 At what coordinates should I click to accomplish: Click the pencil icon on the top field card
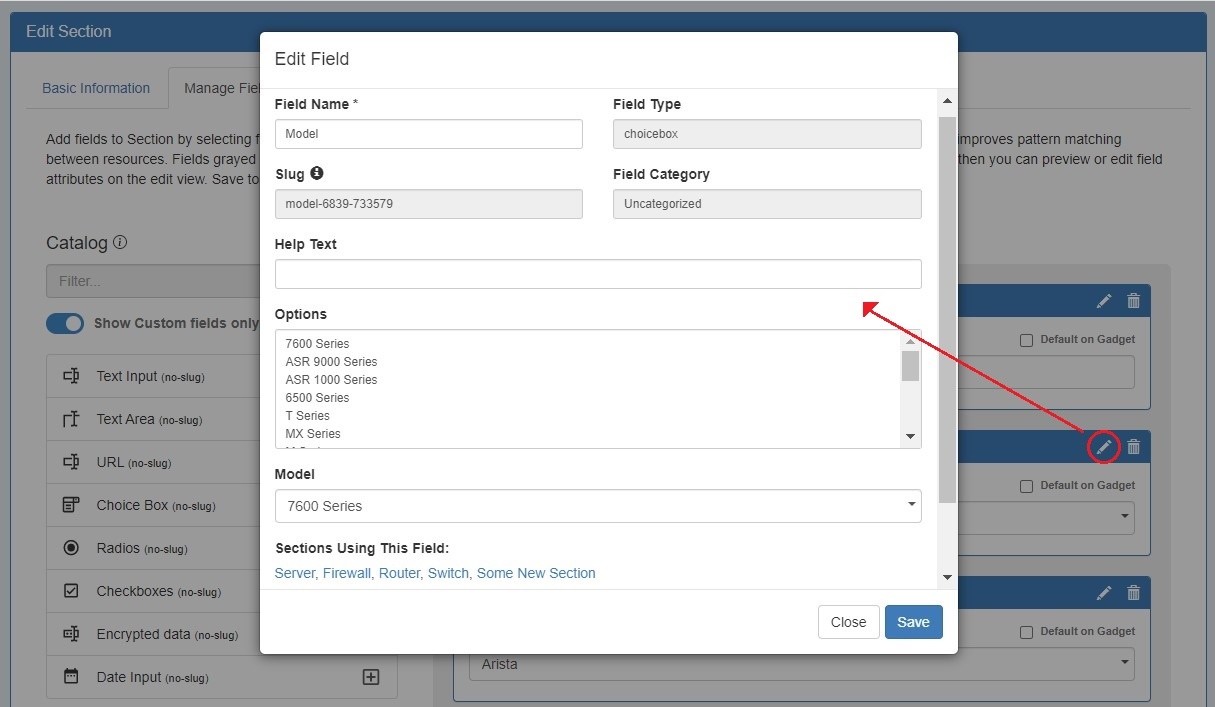pos(1103,301)
